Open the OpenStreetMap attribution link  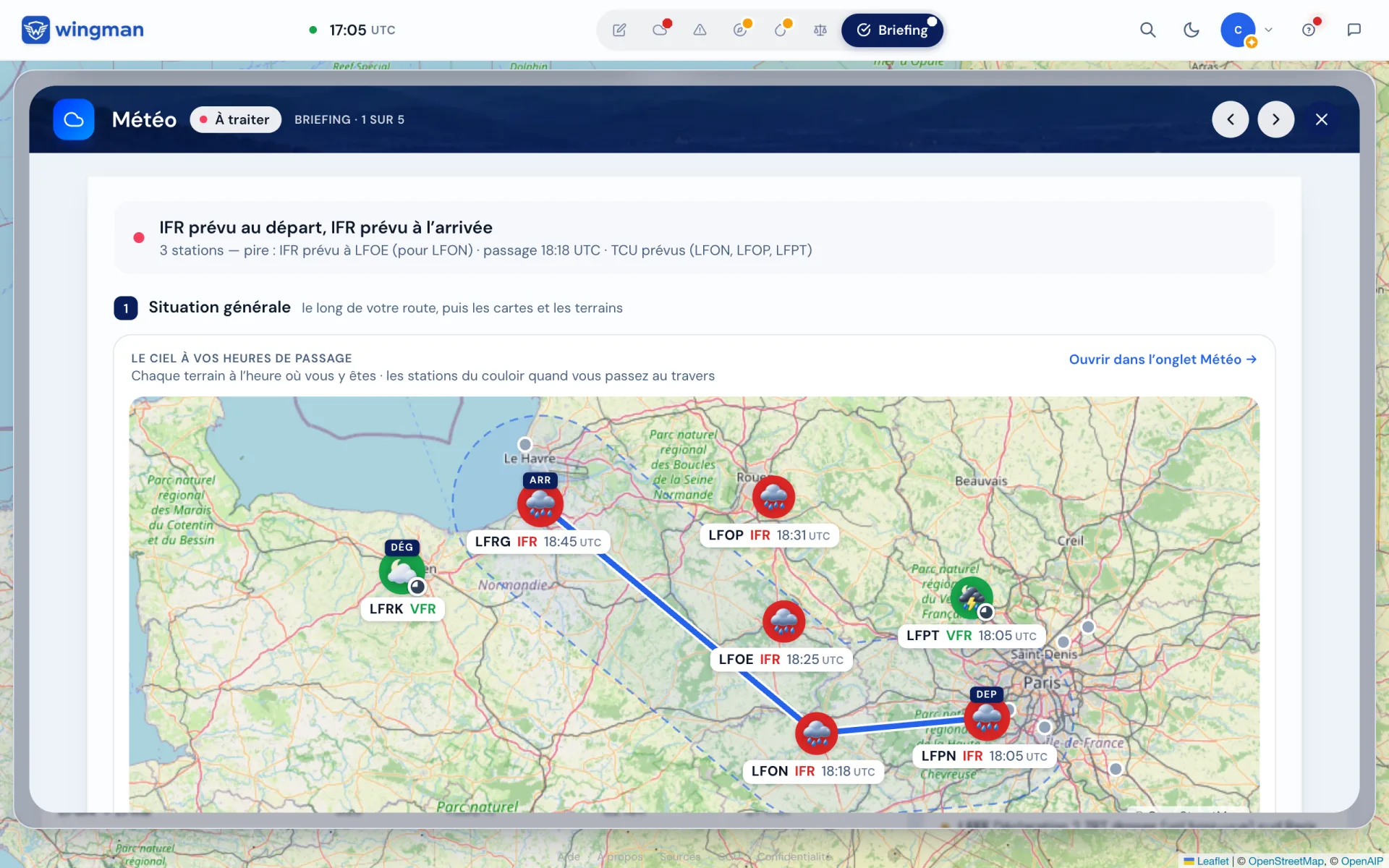point(1286,861)
